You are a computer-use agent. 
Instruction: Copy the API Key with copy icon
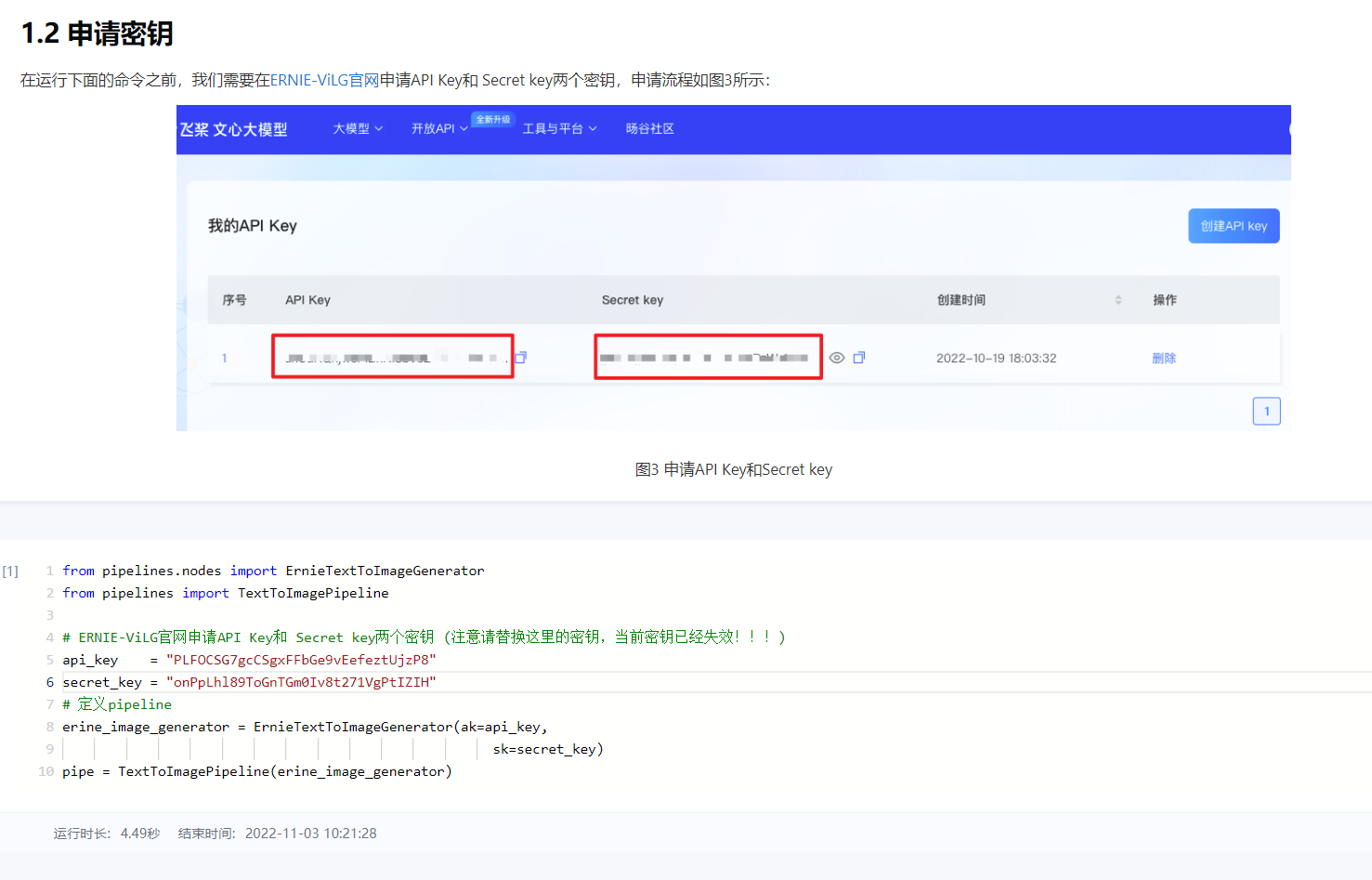click(521, 358)
